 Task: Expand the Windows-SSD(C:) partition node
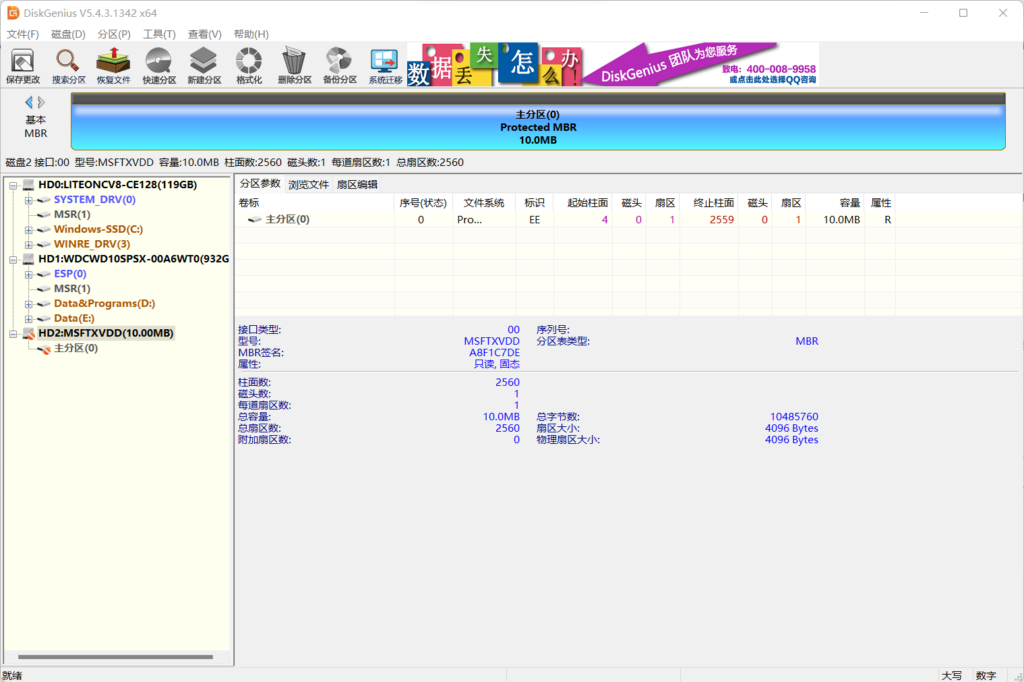29,229
